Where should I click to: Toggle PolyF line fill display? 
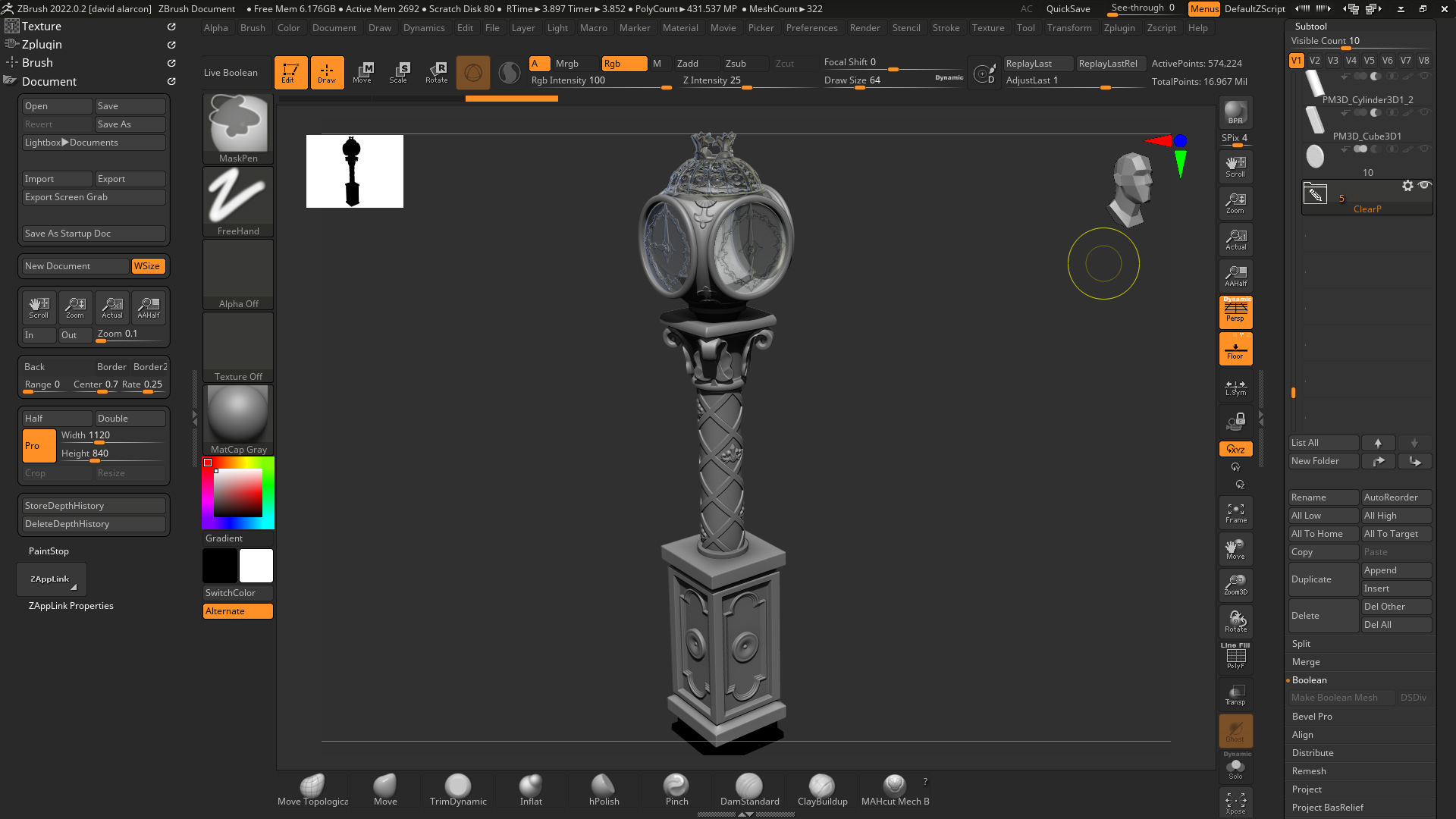coord(1235,657)
